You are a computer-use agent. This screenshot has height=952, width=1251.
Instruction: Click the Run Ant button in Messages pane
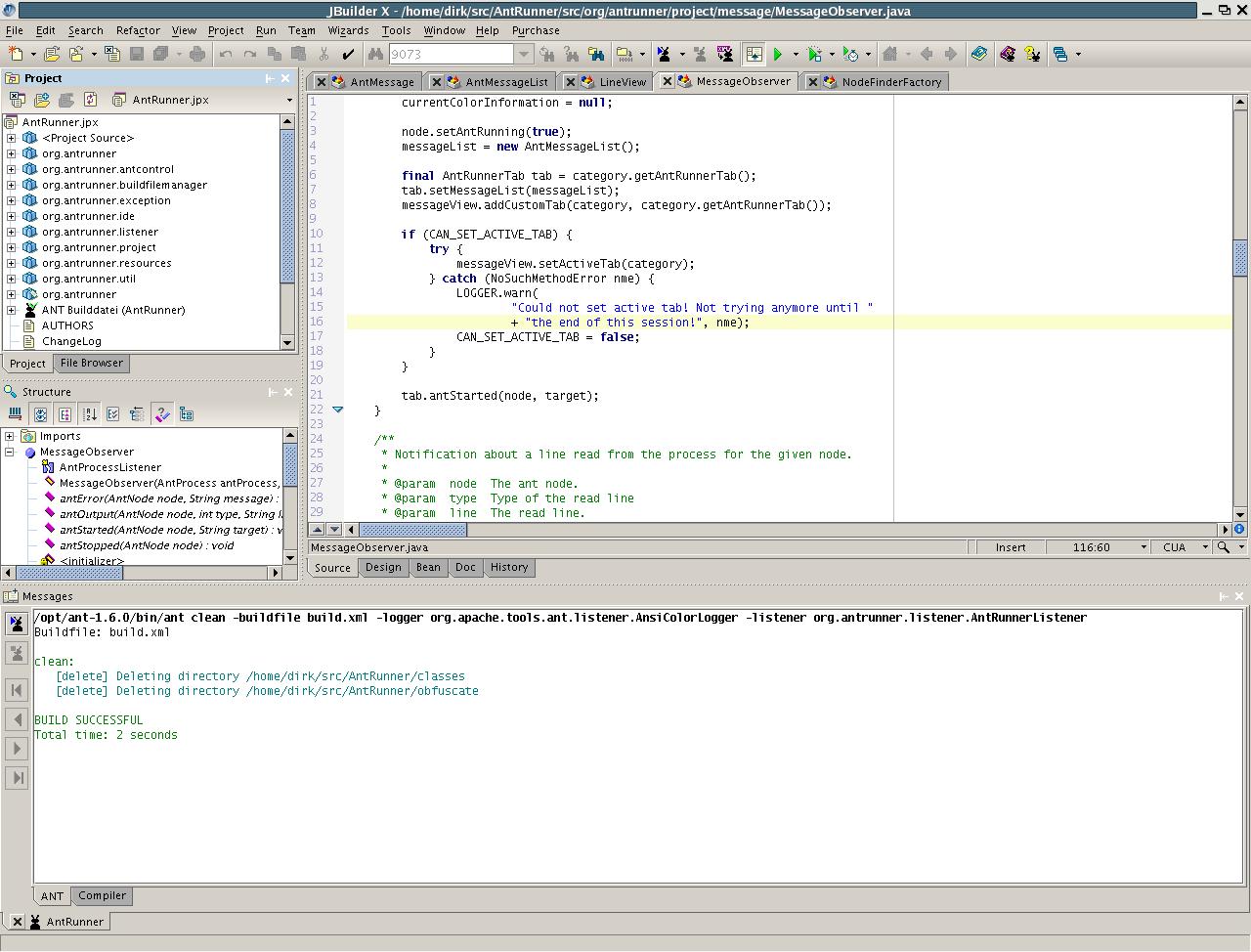coord(17,624)
